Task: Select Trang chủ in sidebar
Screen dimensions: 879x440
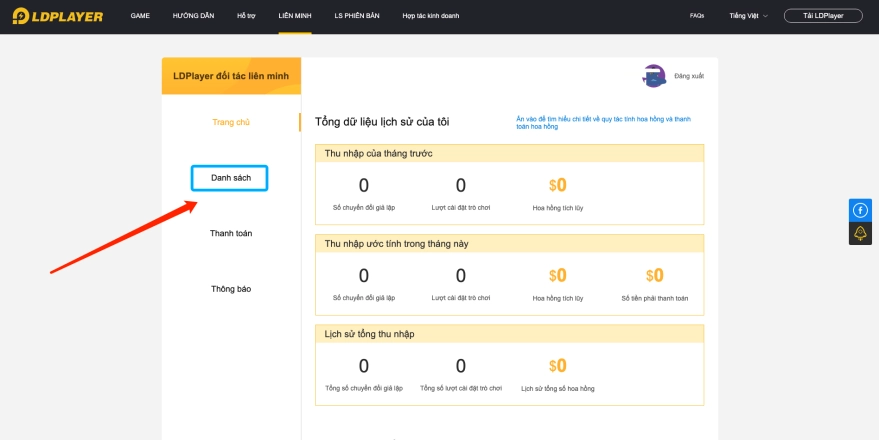Action: 231,122
